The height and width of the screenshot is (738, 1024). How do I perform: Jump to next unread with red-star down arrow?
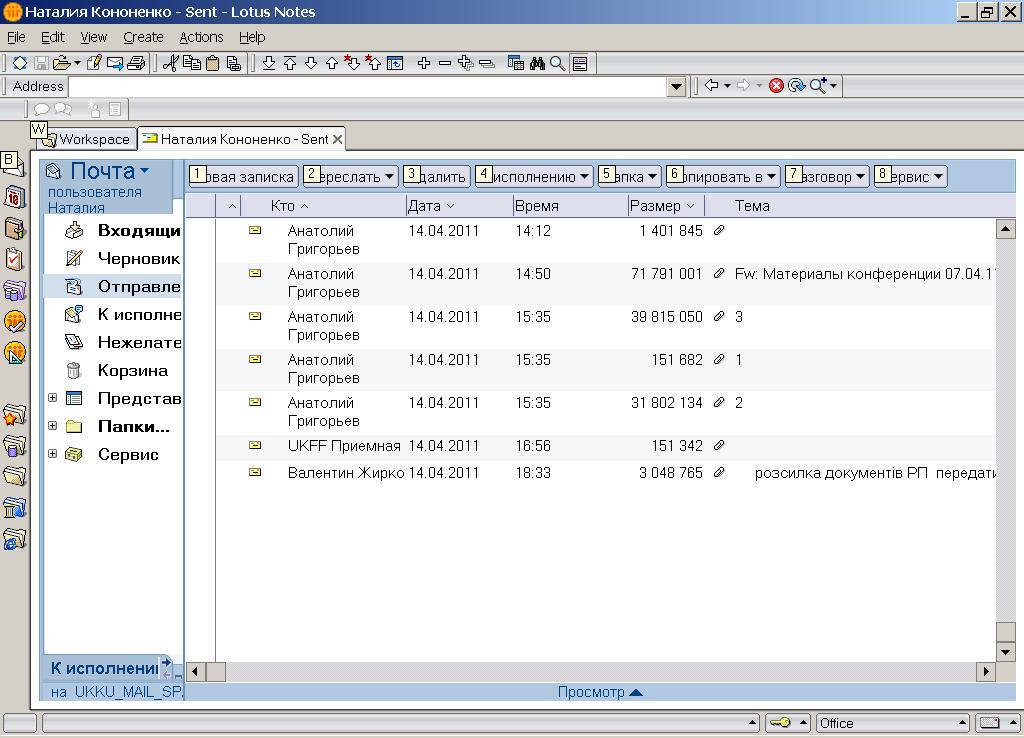(x=352, y=63)
